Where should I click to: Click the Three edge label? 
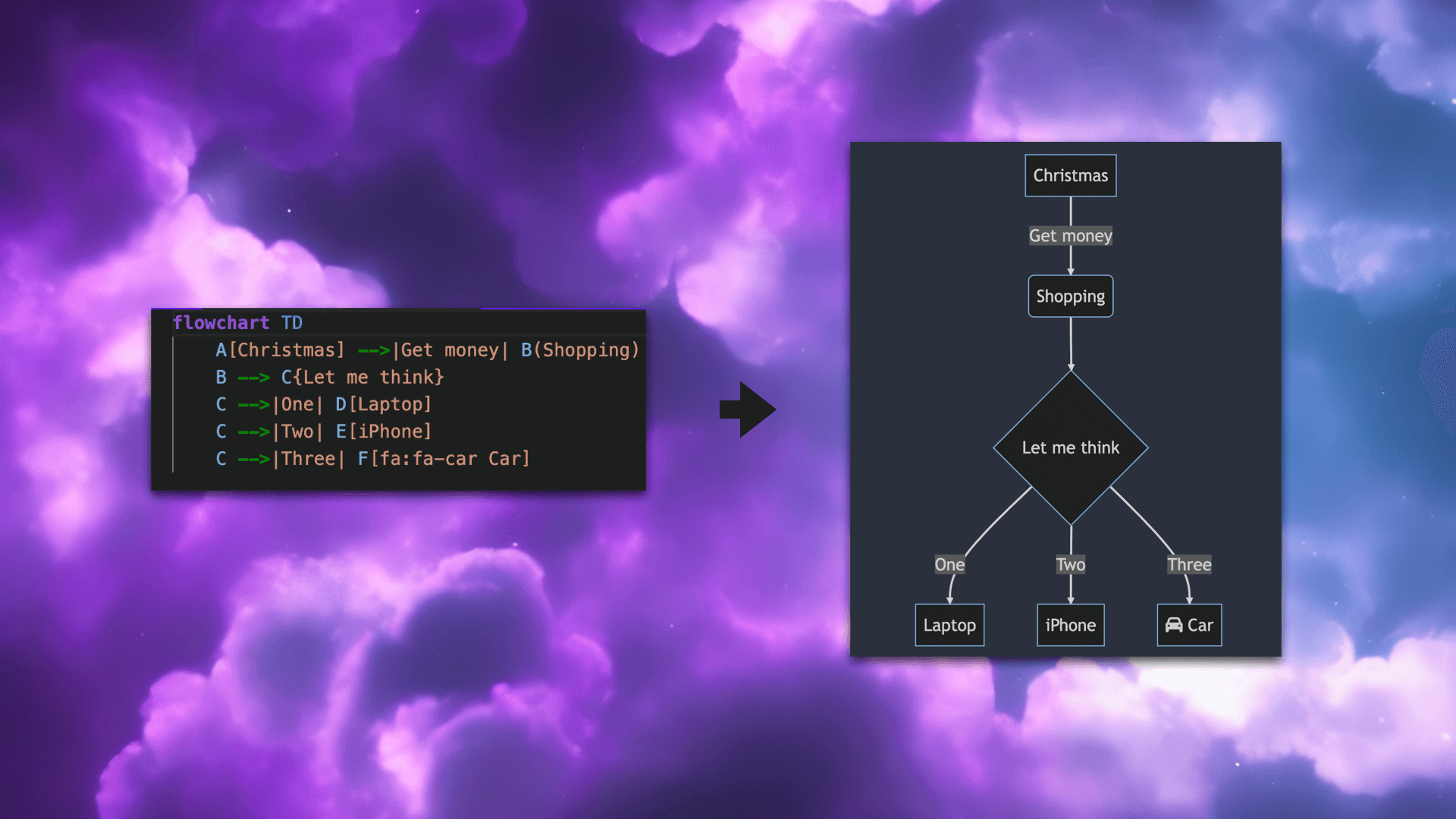tap(1189, 564)
